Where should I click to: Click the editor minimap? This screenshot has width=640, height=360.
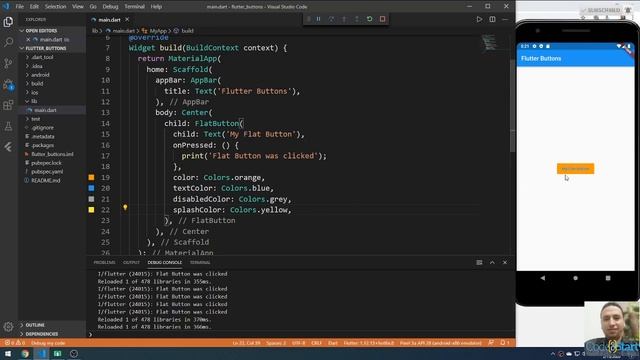(x=489, y=42)
